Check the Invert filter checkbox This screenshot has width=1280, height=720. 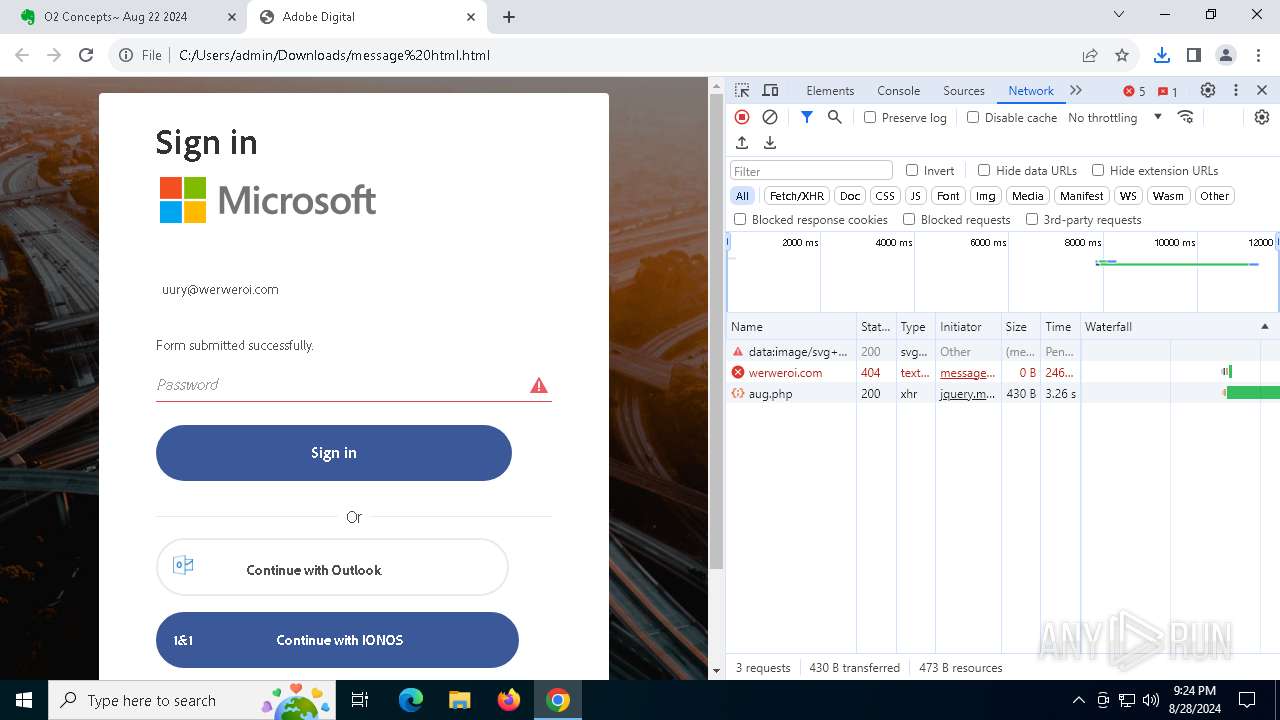[912, 170]
